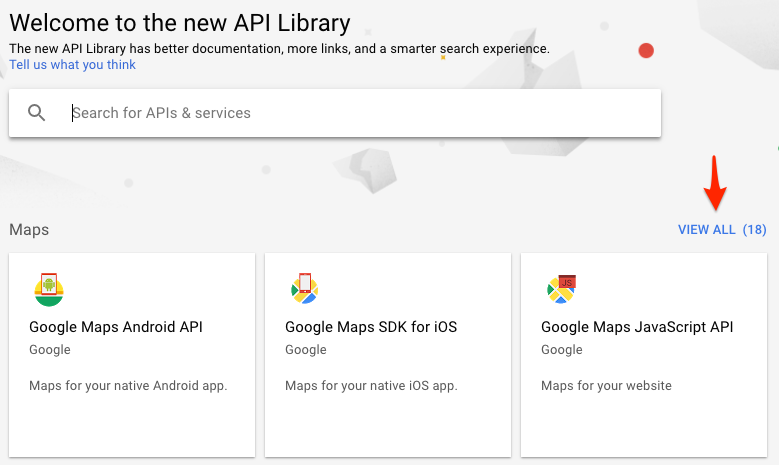Click the Maps category heading
779x465 pixels.
point(29,230)
